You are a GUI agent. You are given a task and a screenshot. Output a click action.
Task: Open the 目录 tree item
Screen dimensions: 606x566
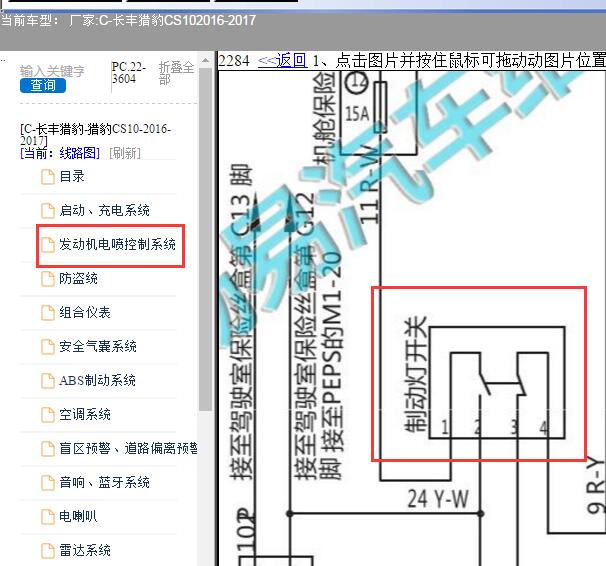coord(72,177)
